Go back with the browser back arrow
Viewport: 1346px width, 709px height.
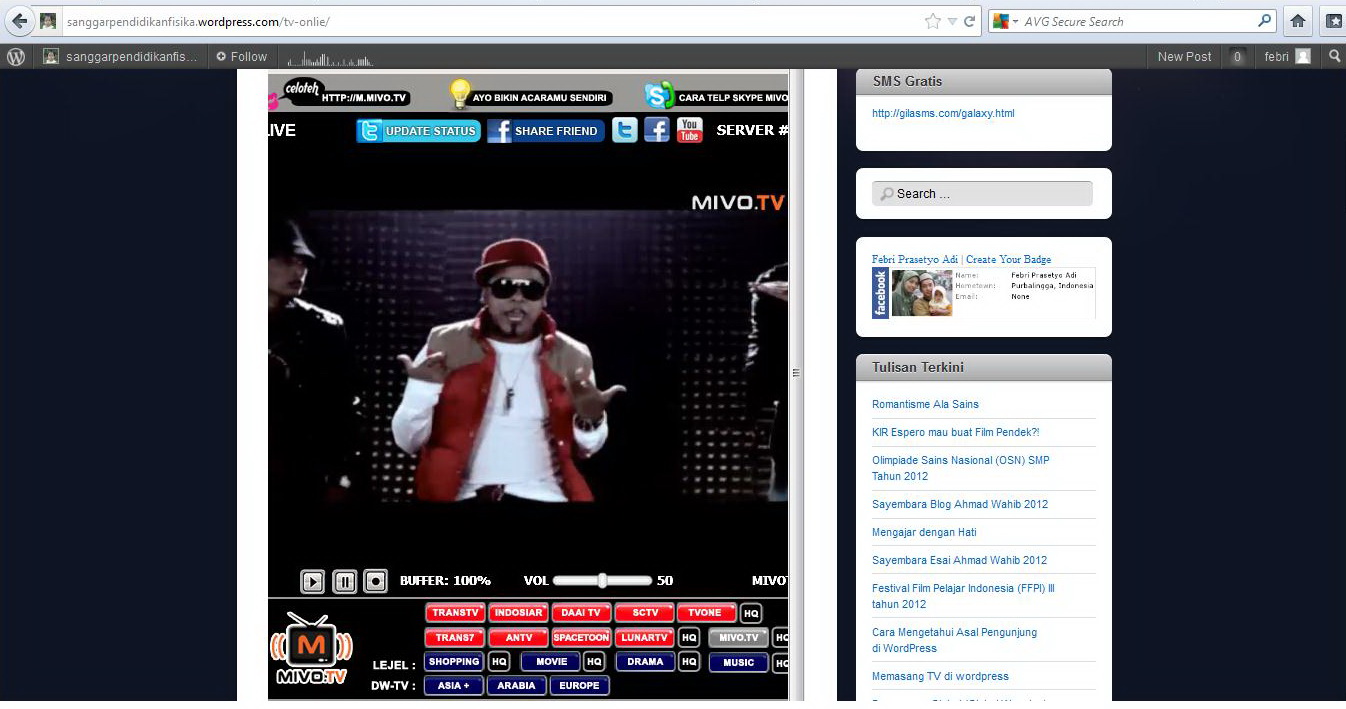tap(19, 20)
